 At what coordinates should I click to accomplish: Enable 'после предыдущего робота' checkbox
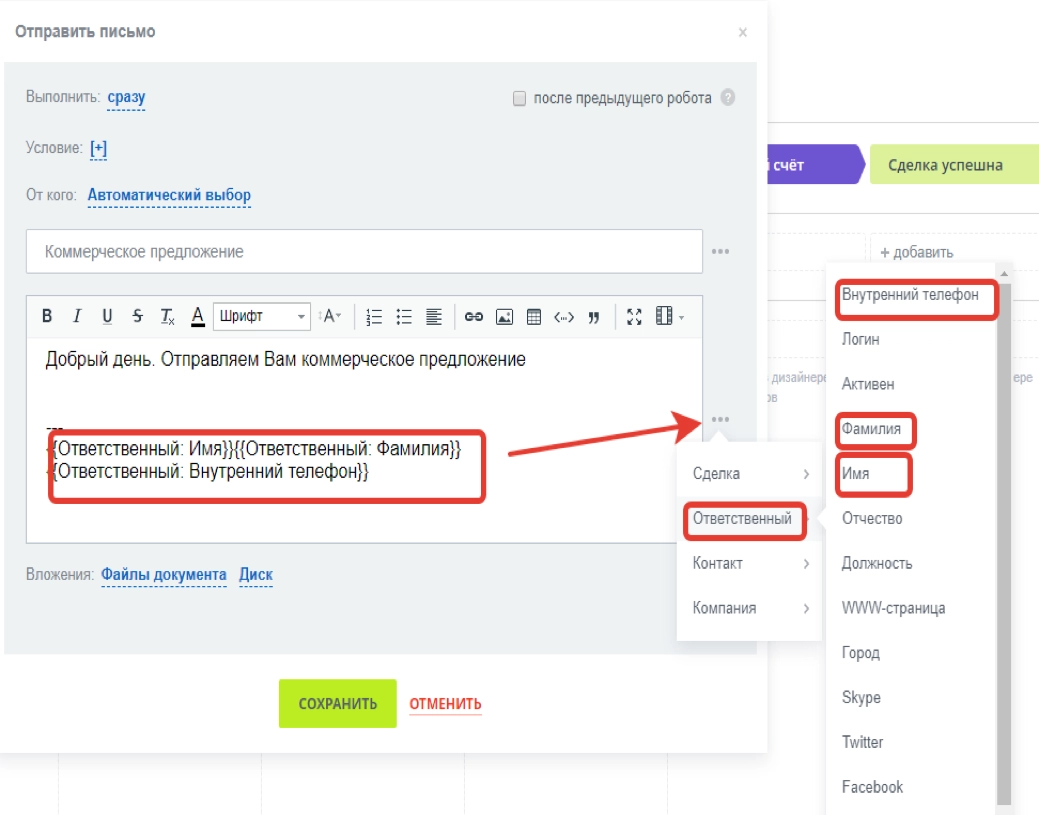(519, 98)
